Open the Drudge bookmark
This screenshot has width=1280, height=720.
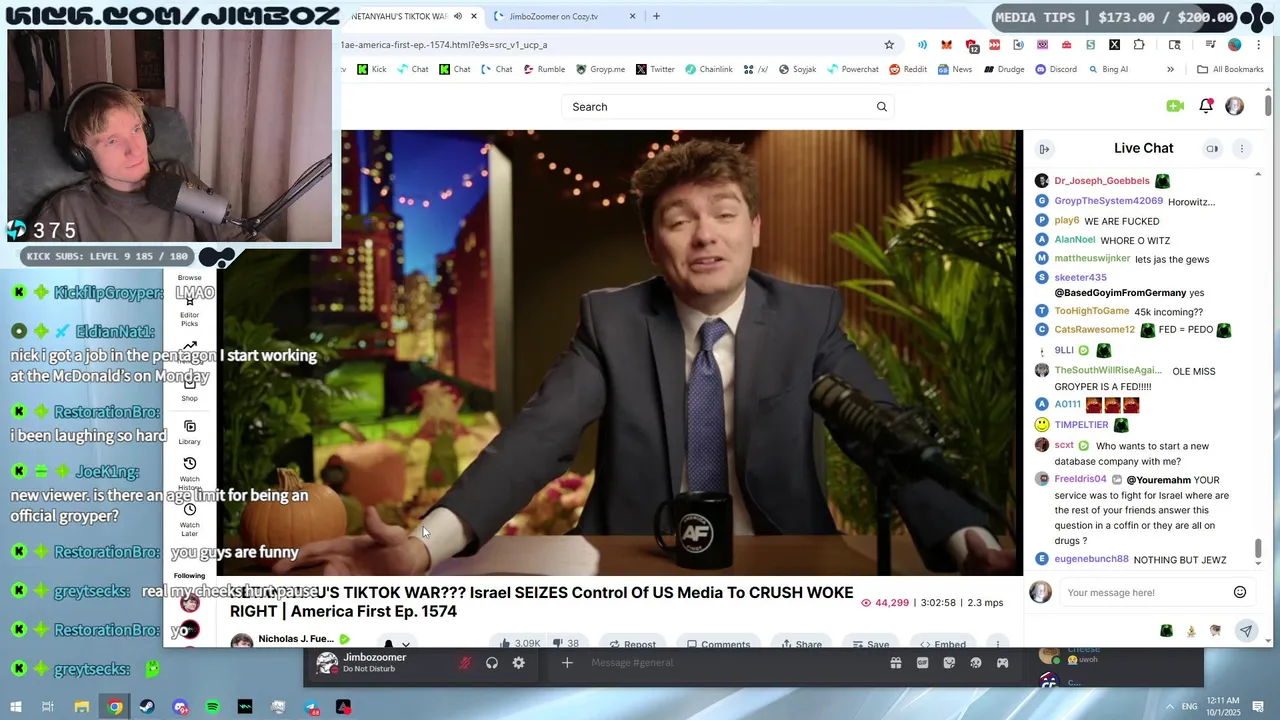(x=1004, y=69)
